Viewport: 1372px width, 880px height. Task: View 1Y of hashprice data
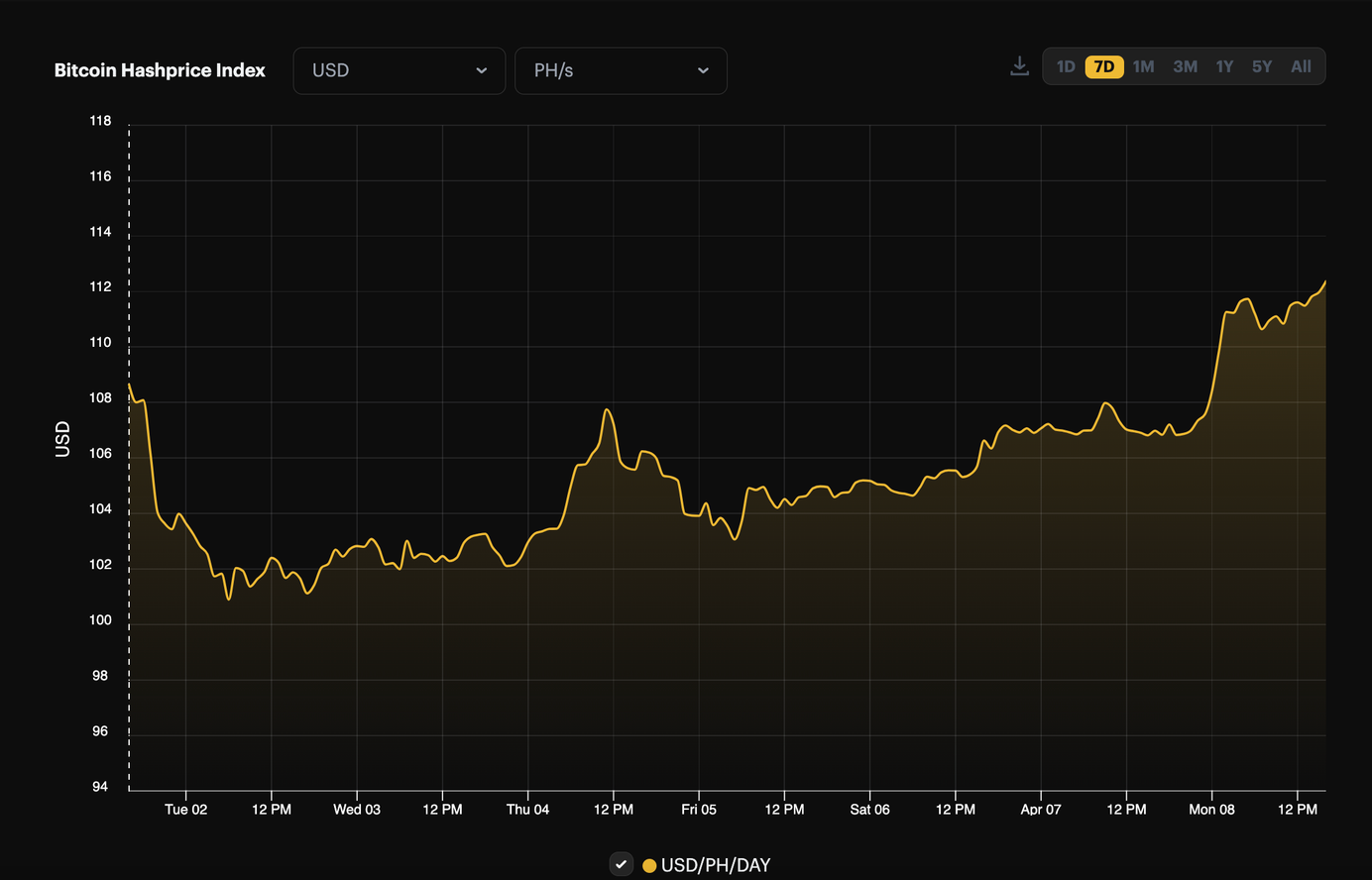[1224, 66]
